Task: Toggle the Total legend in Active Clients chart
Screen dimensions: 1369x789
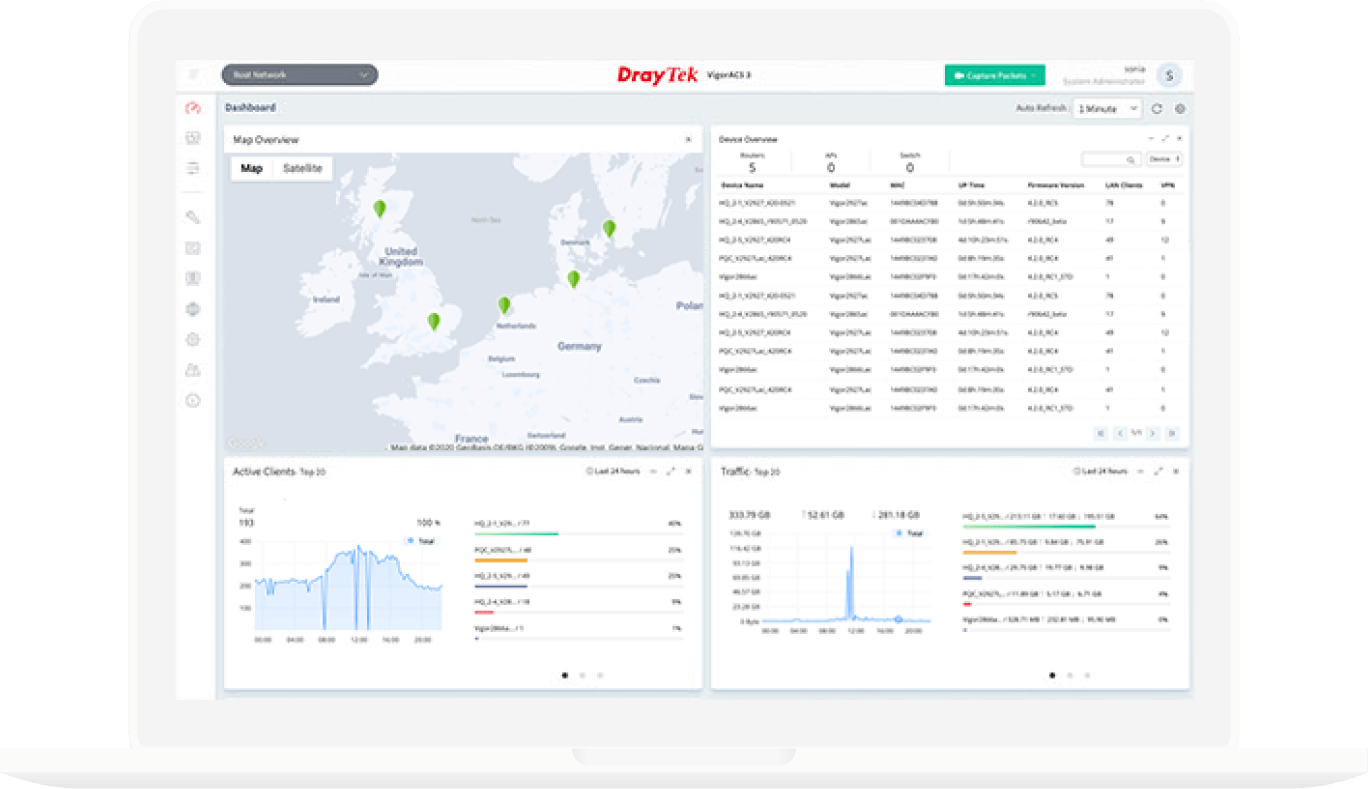Action: tap(421, 540)
